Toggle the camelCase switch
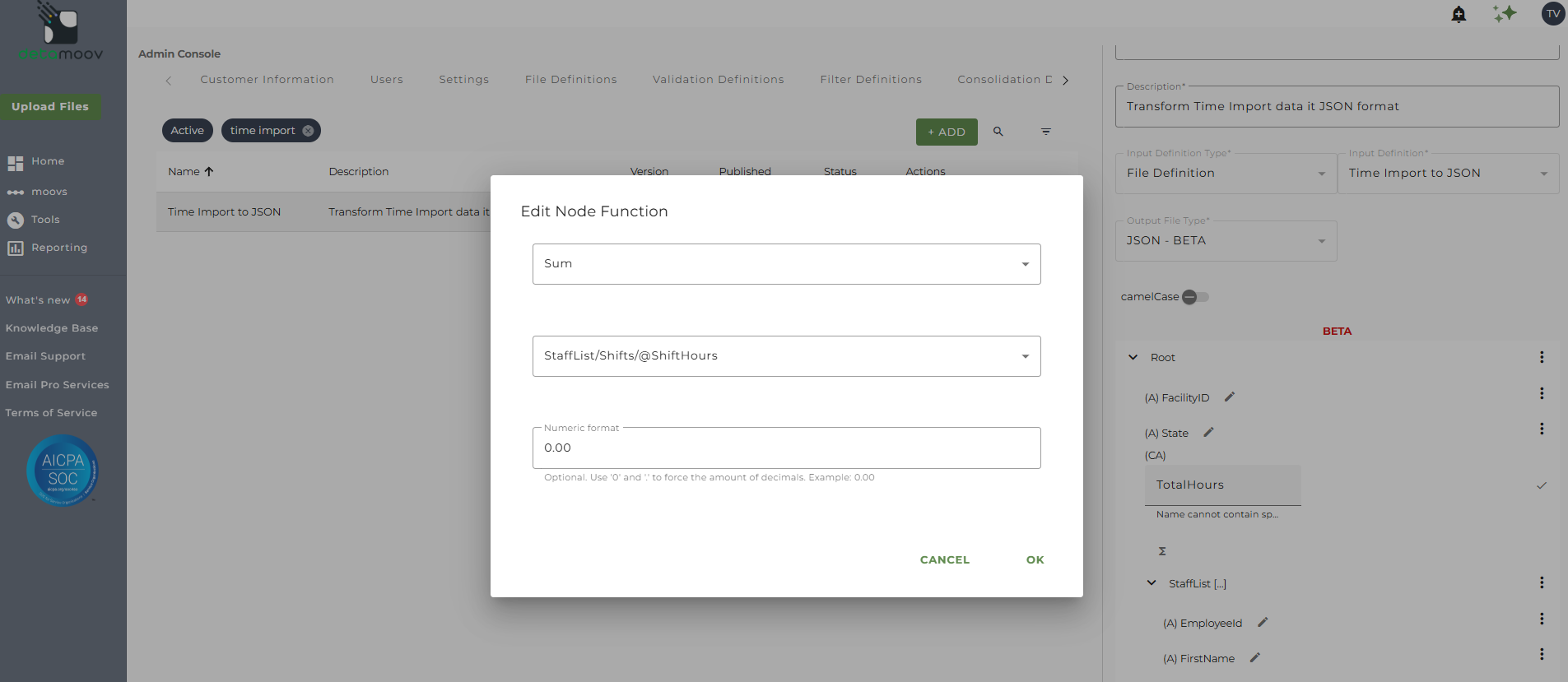The width and height of the screenshot is (1568, 682). [x=1195, y=297]
